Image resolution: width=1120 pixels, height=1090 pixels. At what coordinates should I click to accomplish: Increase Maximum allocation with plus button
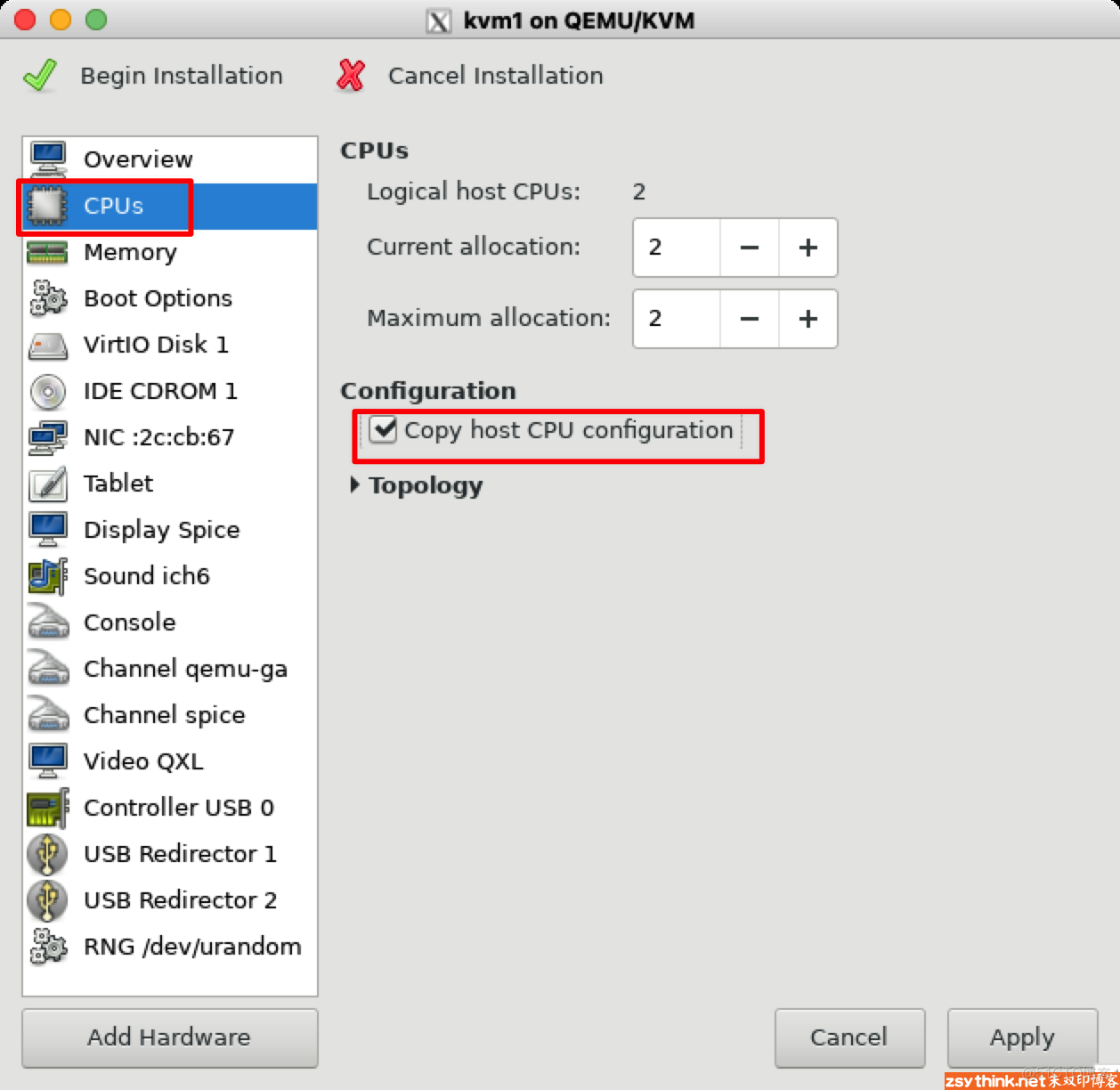[x=808, y=319]
